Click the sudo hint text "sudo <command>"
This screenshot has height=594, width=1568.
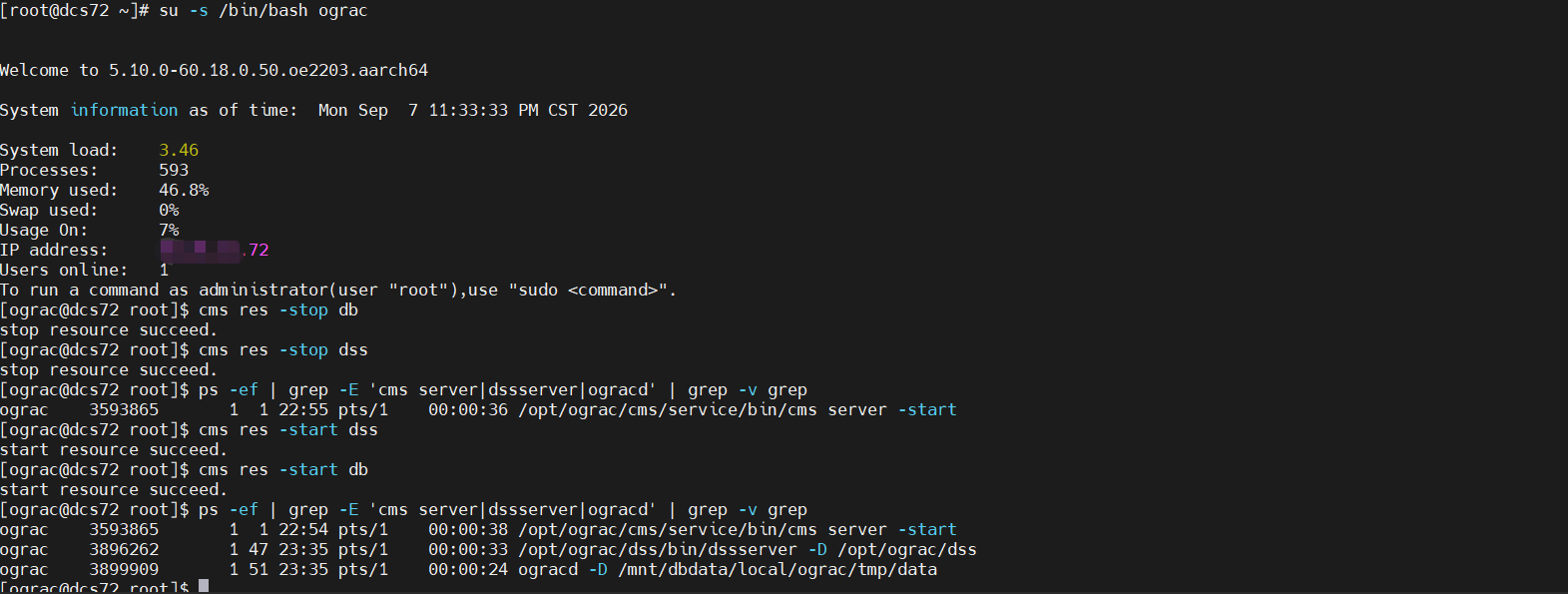[x=588, y=290]
